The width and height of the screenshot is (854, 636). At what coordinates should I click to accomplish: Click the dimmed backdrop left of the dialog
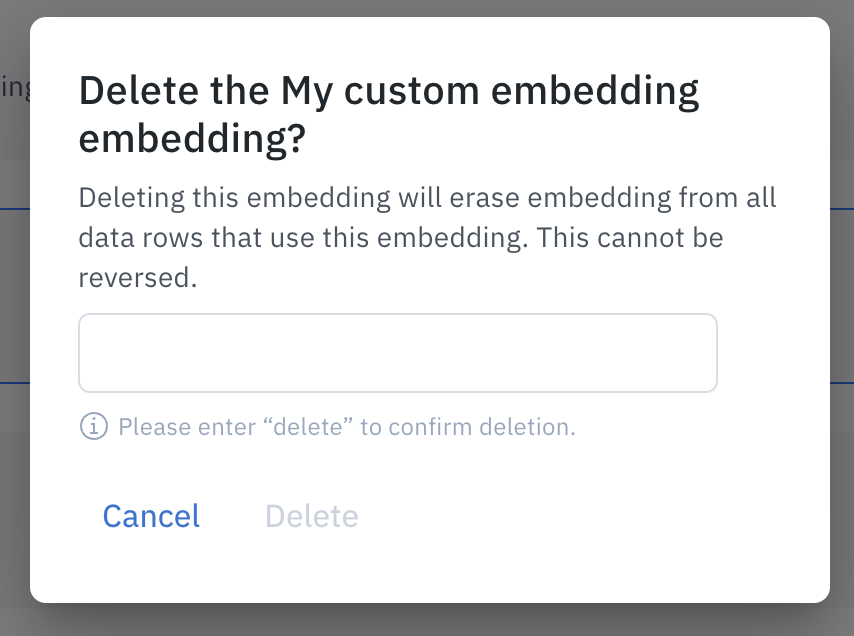click(x=14, y=300)
